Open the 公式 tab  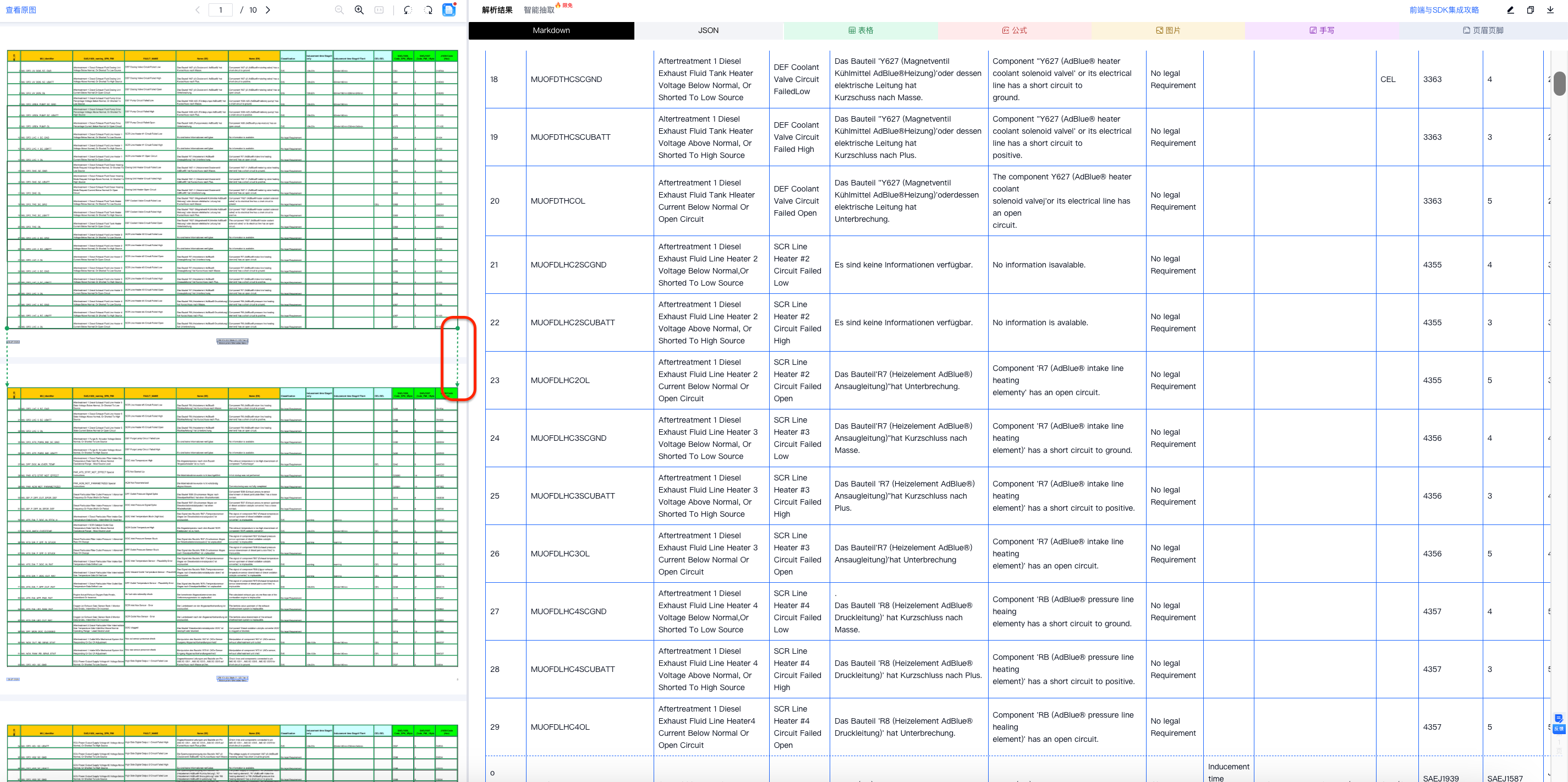pyautogui.click(x=1015, y=30)
